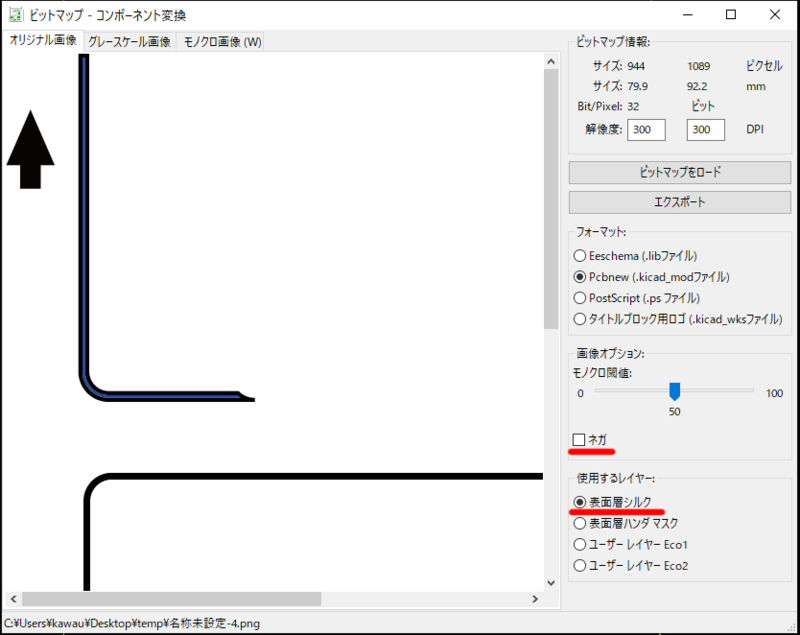The image size is (800, 635).
Task: Choose the PostScript (.psファイル) format
Action: click(x=580, y=298)
